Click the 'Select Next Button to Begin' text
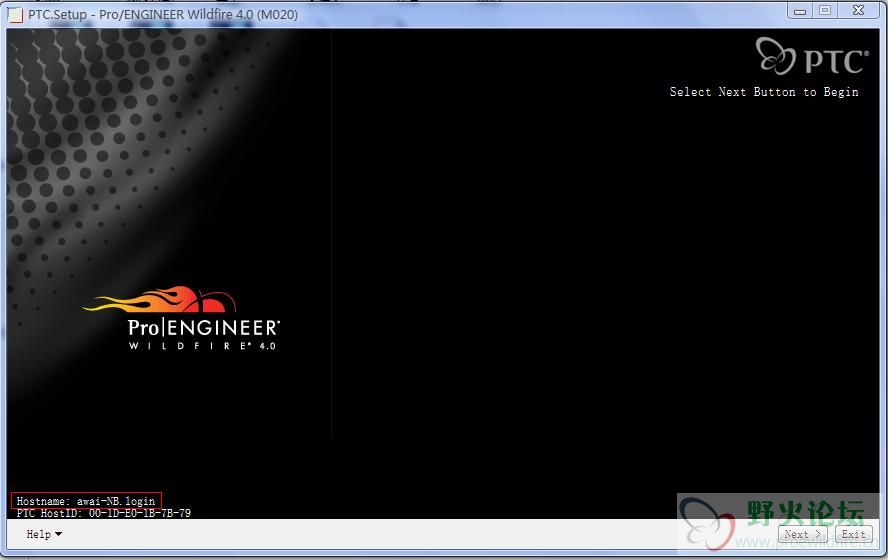Screen dimensions: 888x560 tap(763, 92)
